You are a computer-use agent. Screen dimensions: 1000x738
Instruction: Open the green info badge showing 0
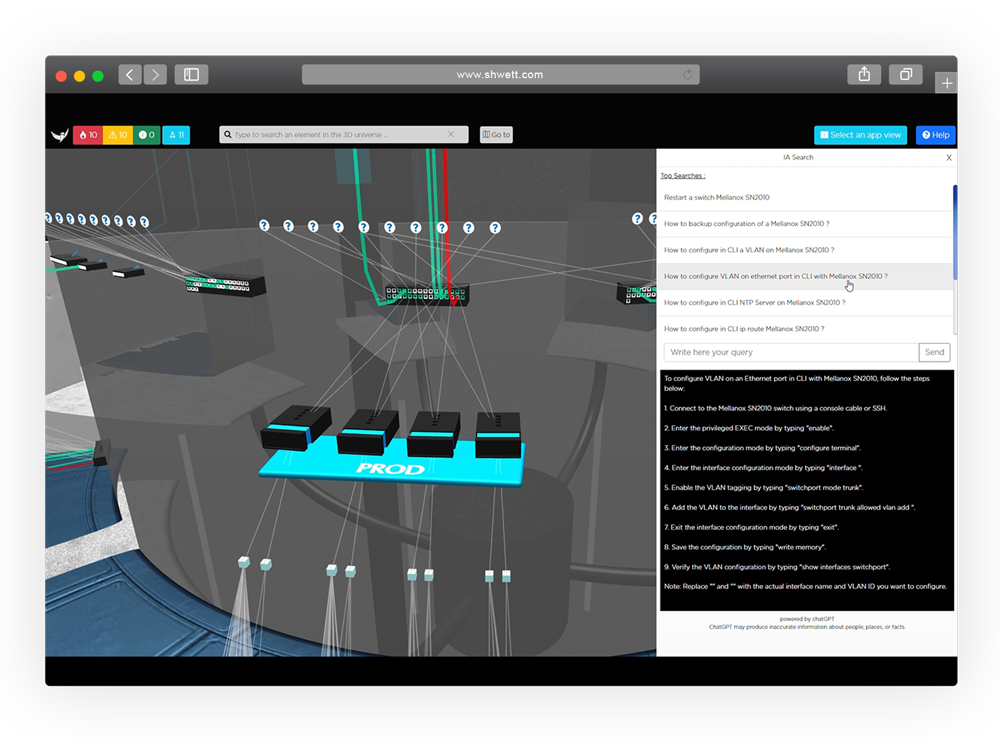coord(147,135)
